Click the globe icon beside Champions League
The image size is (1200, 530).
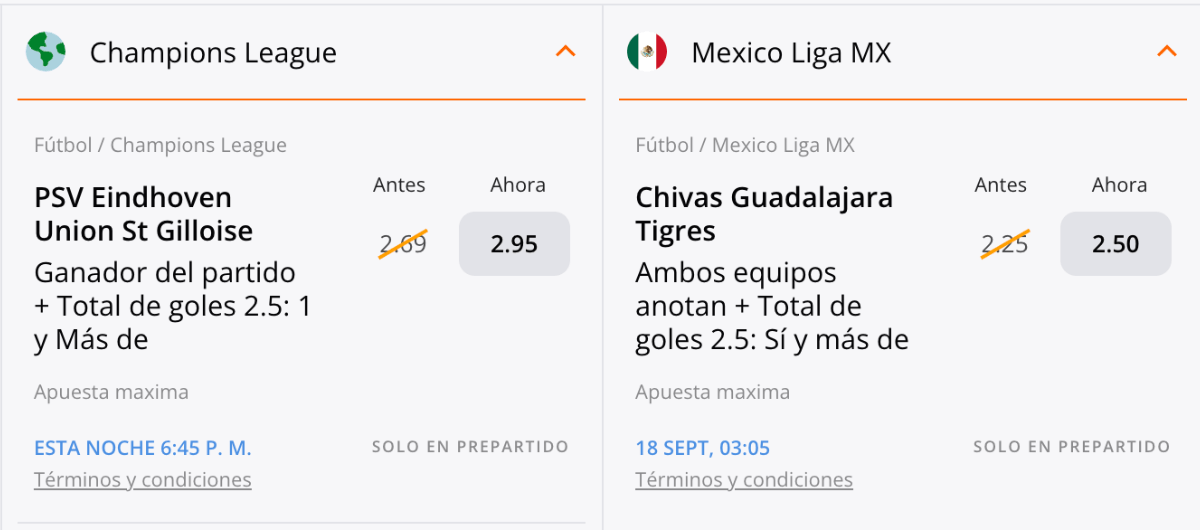(46, 52)
